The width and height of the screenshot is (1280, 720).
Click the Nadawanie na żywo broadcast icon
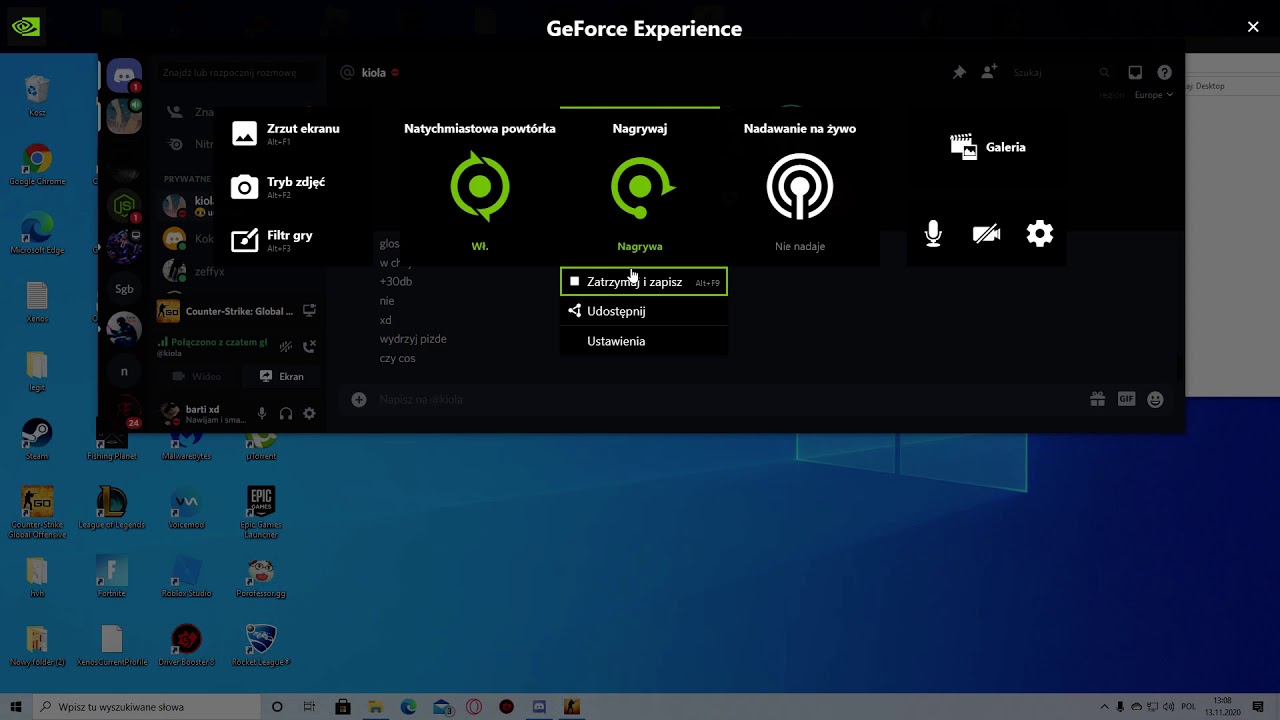pos(799,187)
